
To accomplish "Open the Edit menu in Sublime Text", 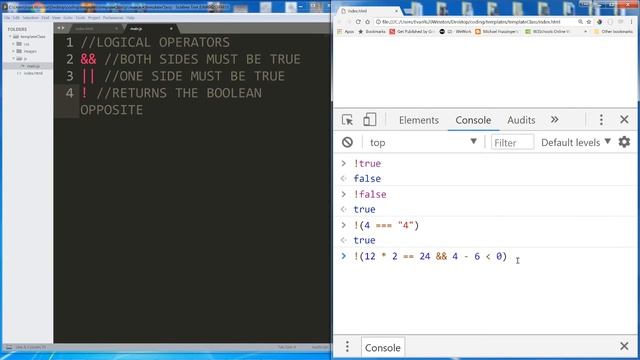I will (16, 18).
